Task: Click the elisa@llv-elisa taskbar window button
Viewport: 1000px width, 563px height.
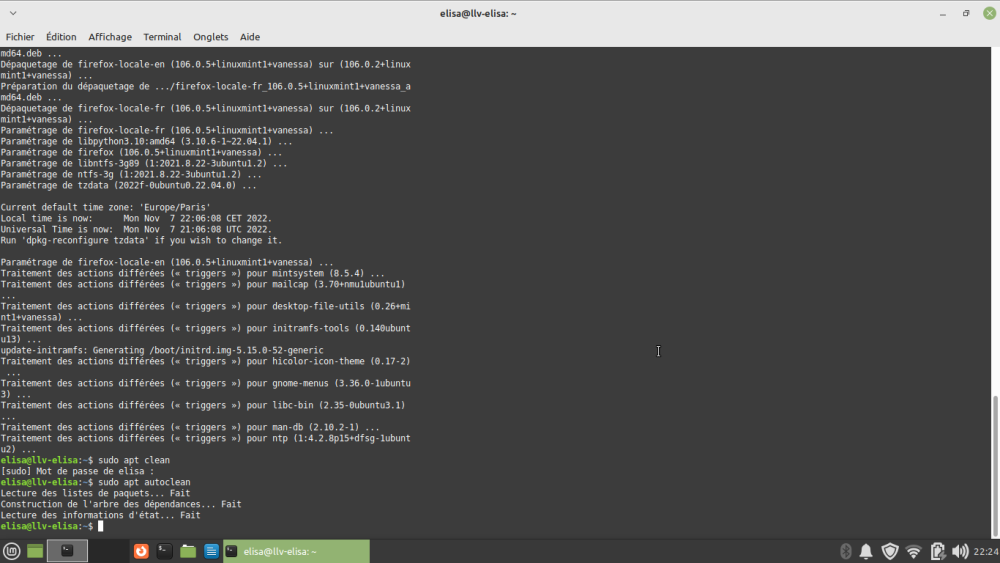Action: (295, 551)
